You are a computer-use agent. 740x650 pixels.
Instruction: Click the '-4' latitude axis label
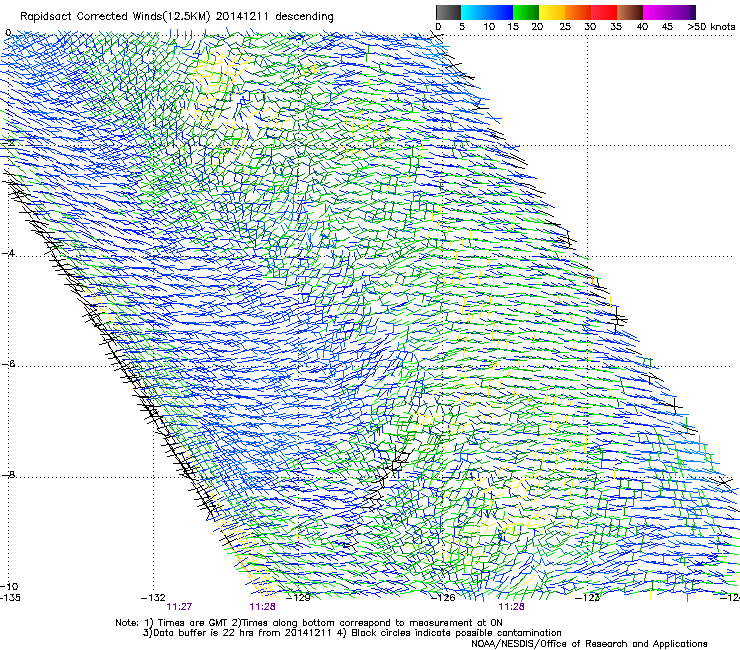[x=8, y=253]
